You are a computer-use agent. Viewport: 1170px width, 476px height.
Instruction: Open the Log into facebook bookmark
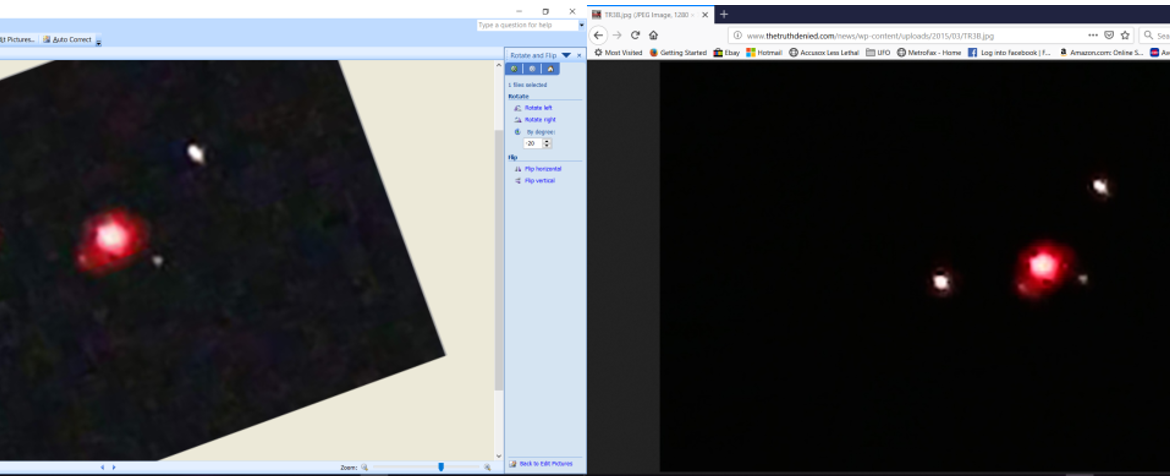(x=1009, y=53)
